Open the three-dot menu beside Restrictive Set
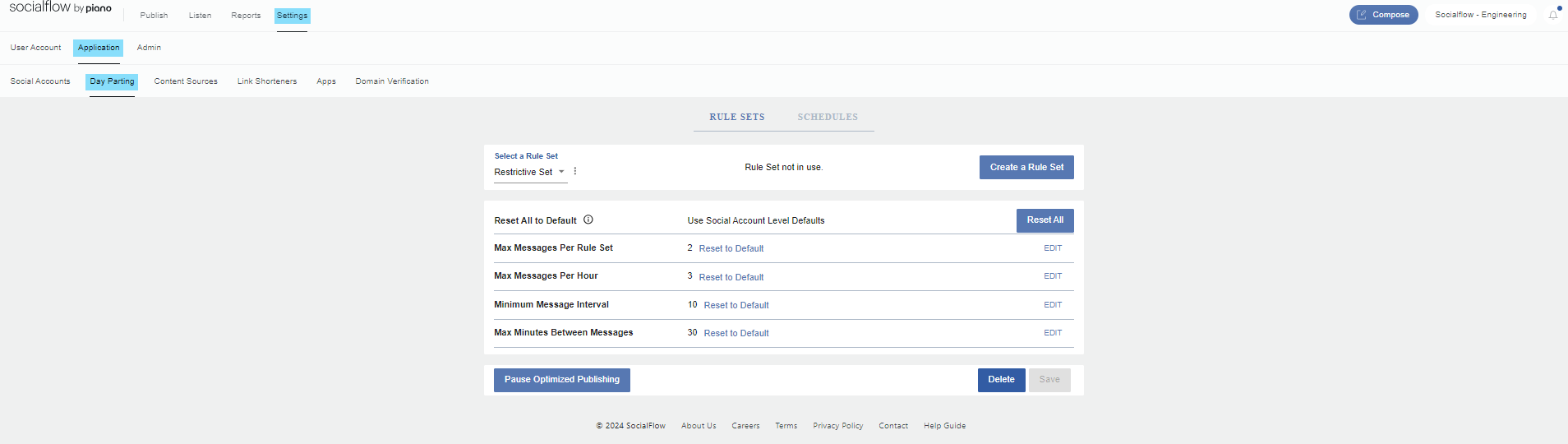 pos(575,171)
